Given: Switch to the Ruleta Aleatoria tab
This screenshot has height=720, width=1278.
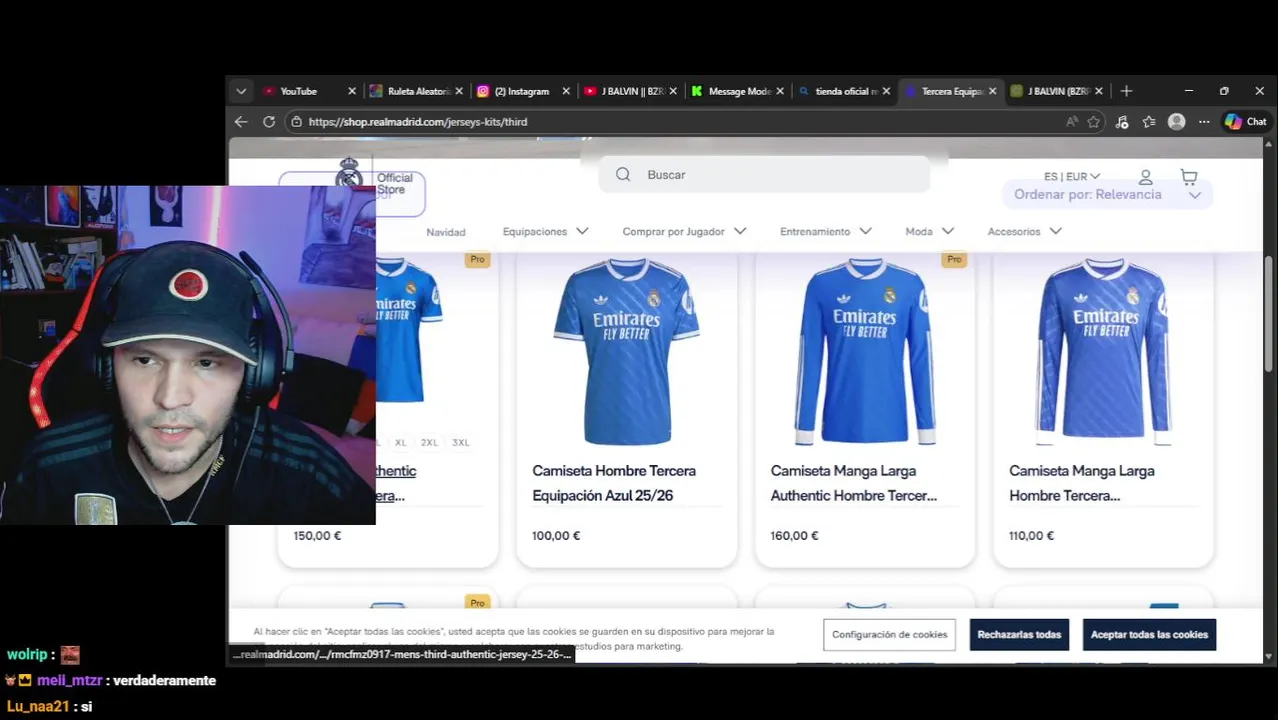Looking at the screenshot, I should coord(419,91).
